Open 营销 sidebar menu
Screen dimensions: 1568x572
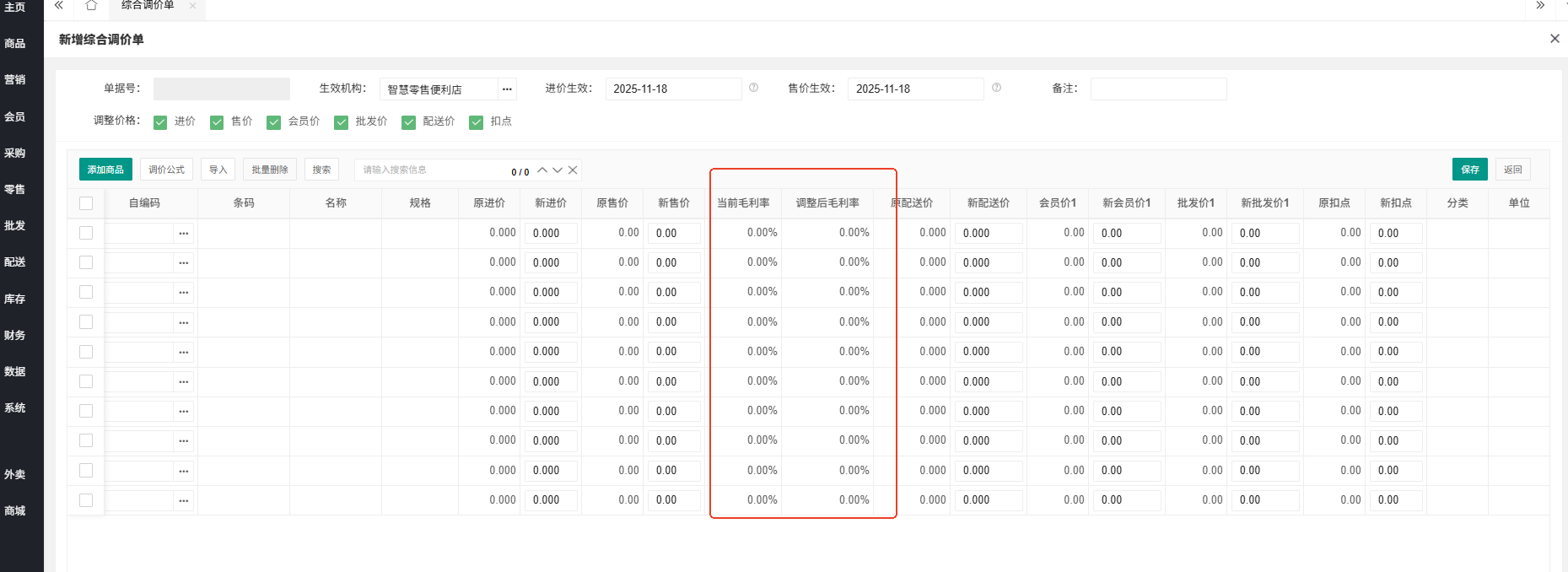click(14, 80)
